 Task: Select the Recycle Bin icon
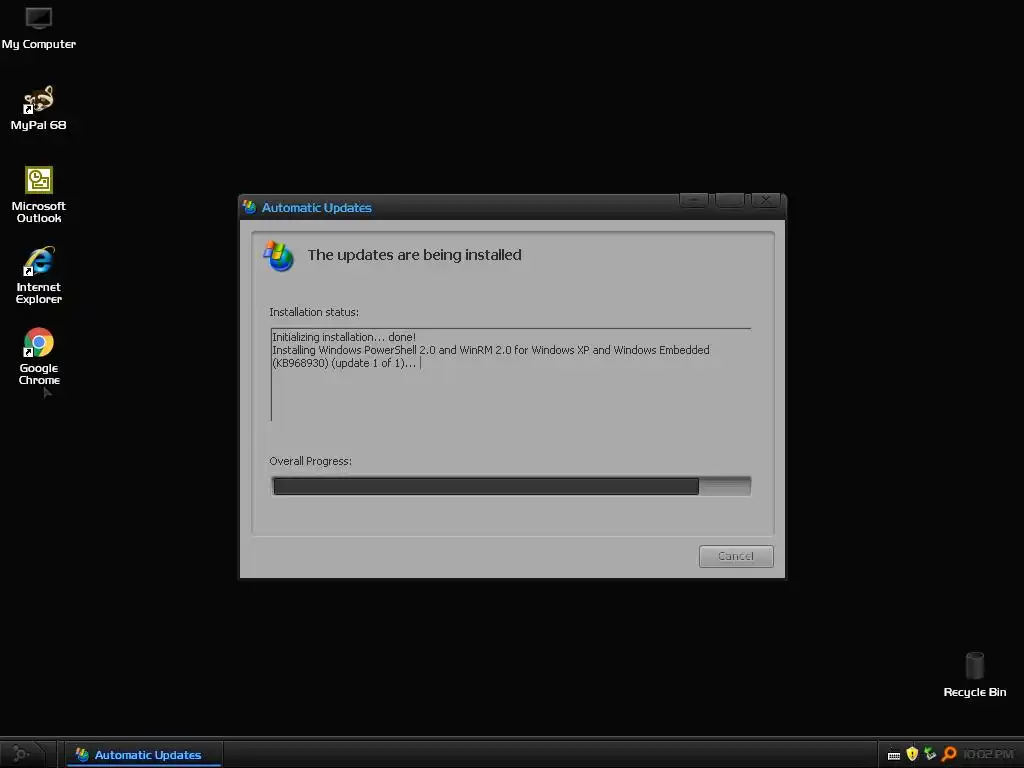[x=974, y=675]
